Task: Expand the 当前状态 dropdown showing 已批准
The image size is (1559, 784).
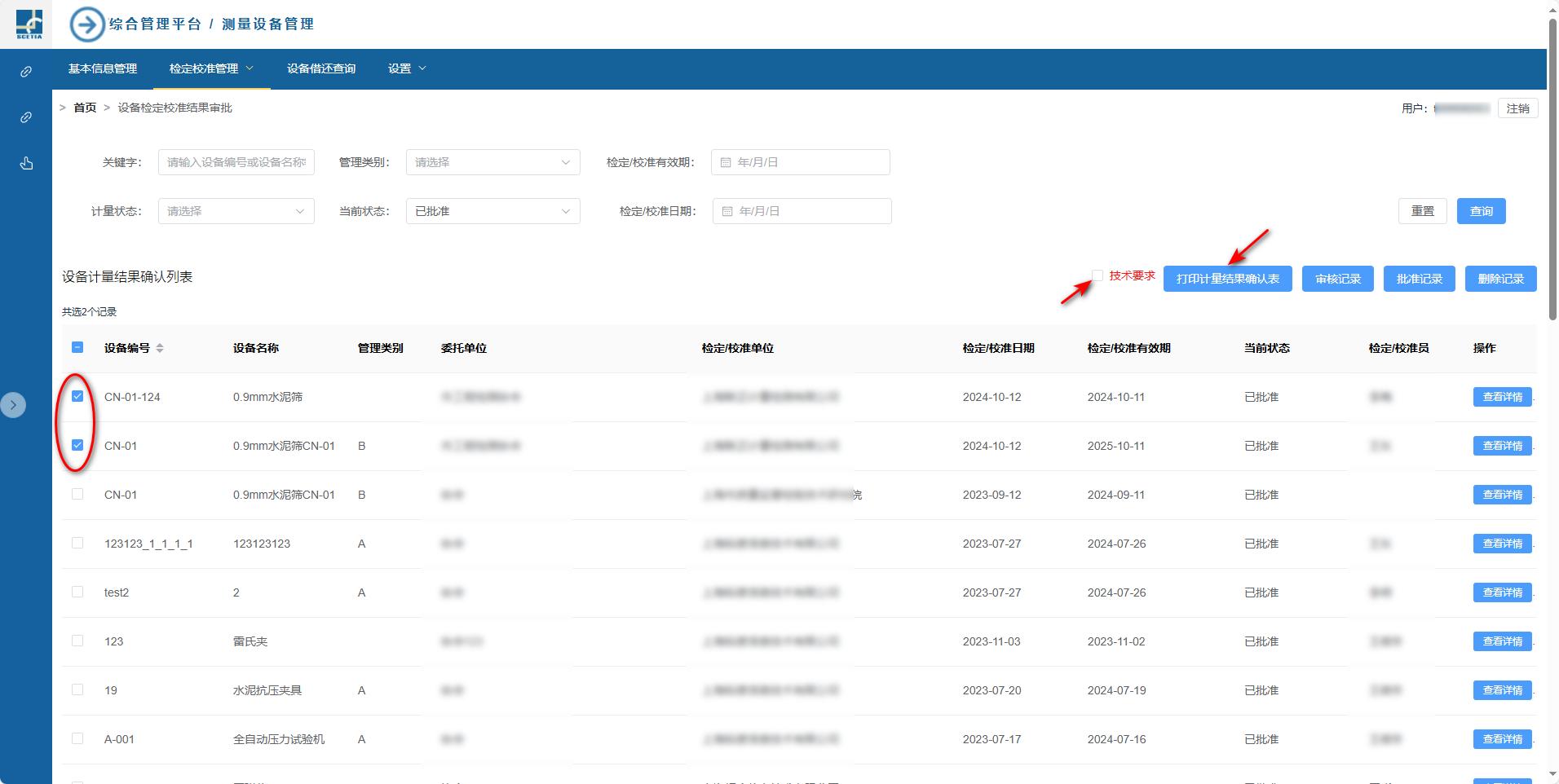Action: 492,211
